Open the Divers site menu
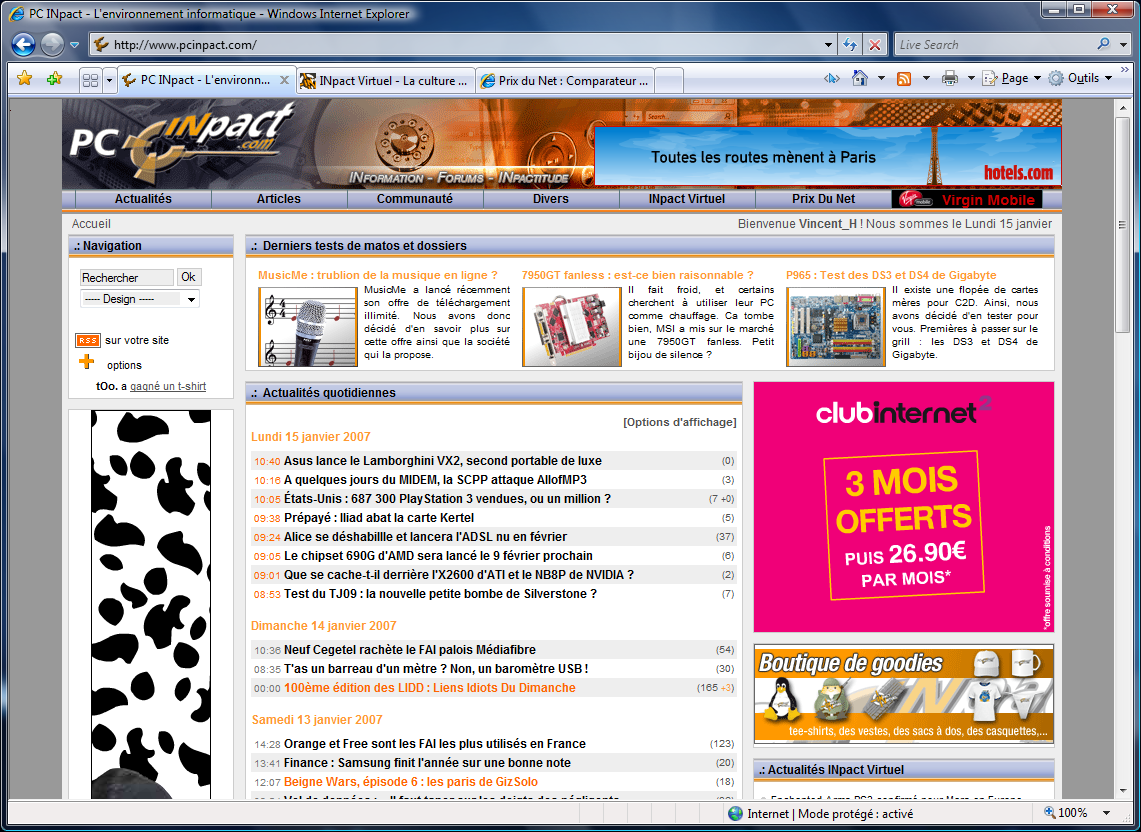1141x832 pixels. [551, 199]
